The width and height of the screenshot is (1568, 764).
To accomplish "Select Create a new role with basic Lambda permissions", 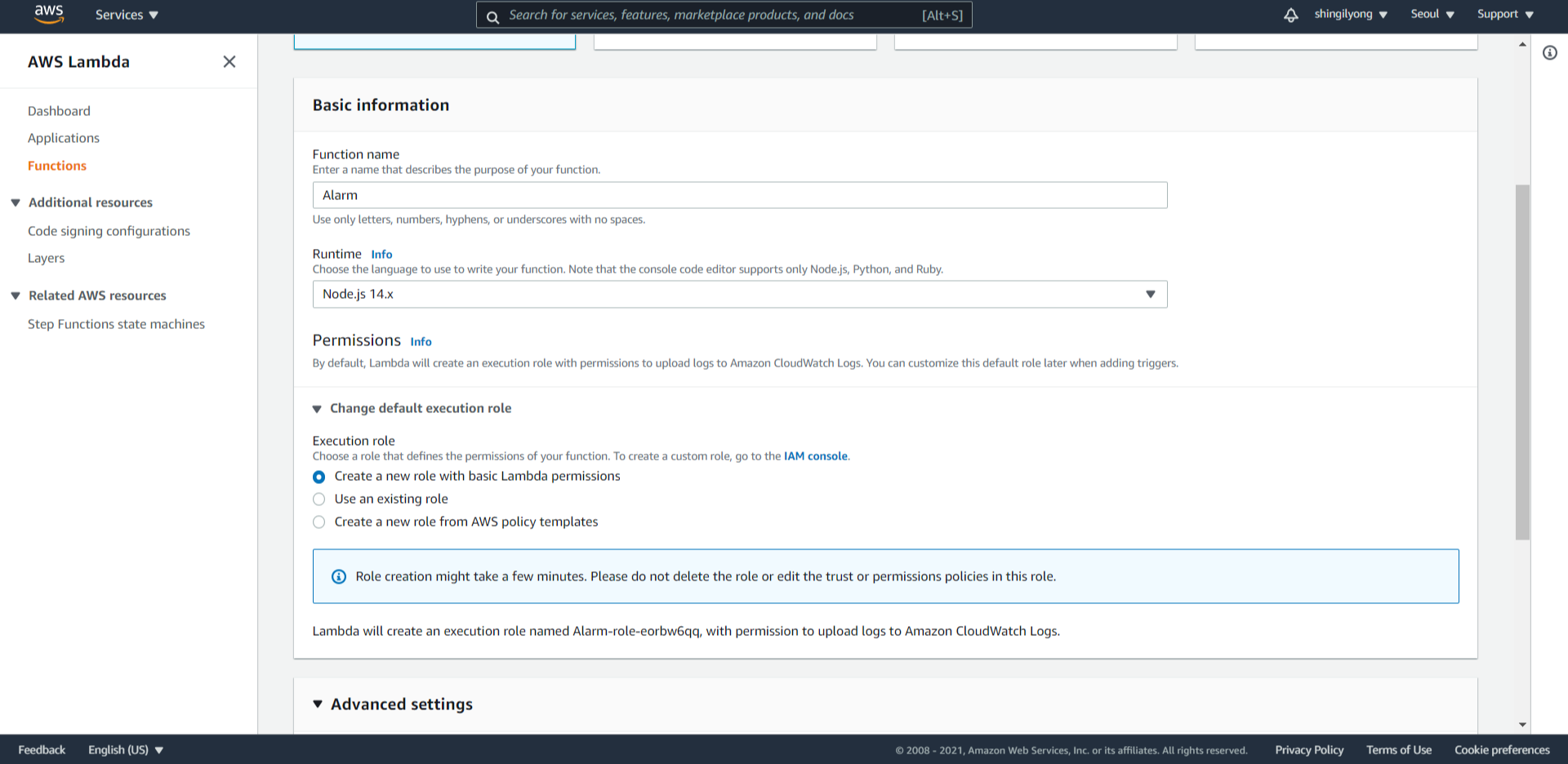I will [319, 477].
